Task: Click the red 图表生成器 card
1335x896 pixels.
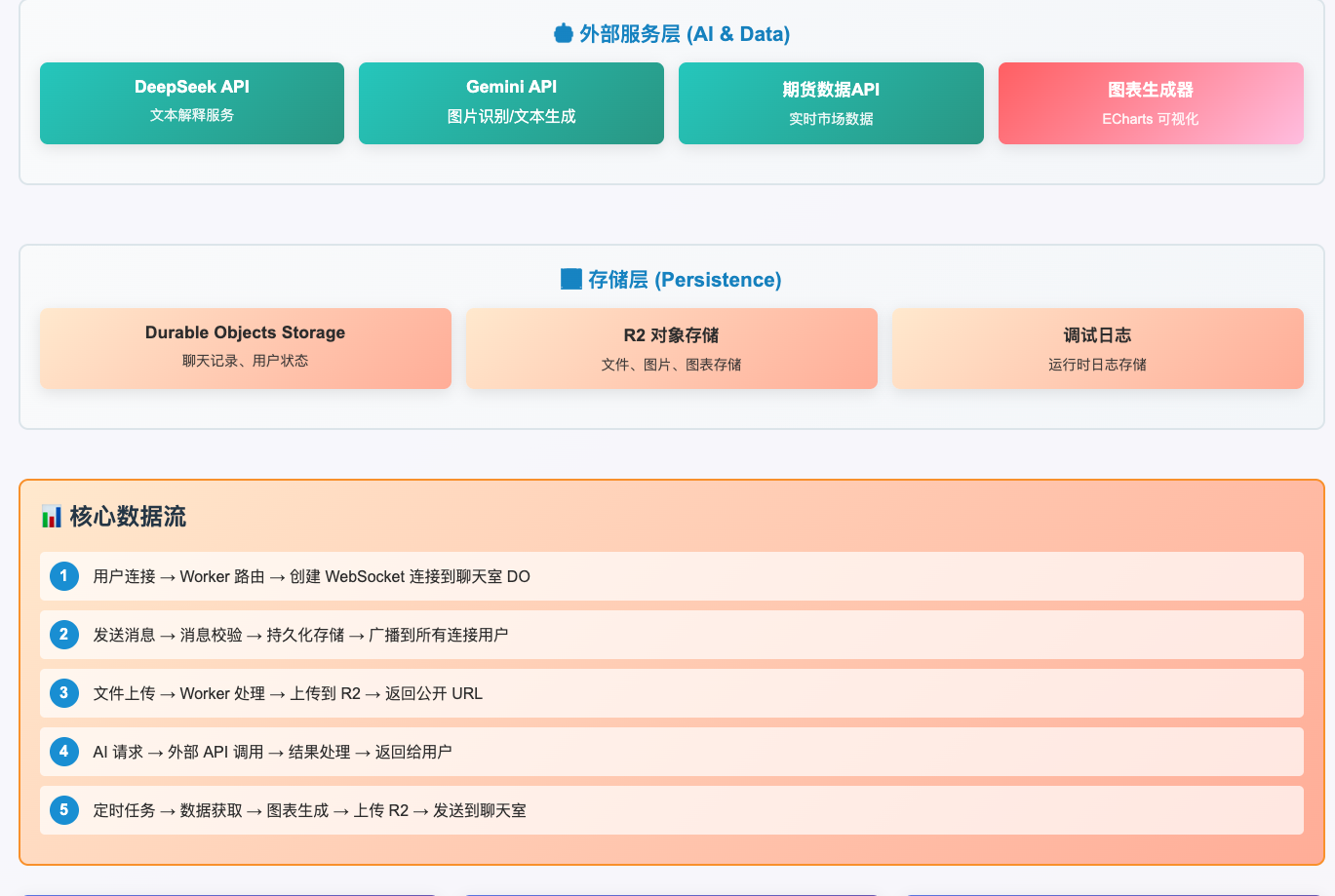Action: tap(1151, 103)
